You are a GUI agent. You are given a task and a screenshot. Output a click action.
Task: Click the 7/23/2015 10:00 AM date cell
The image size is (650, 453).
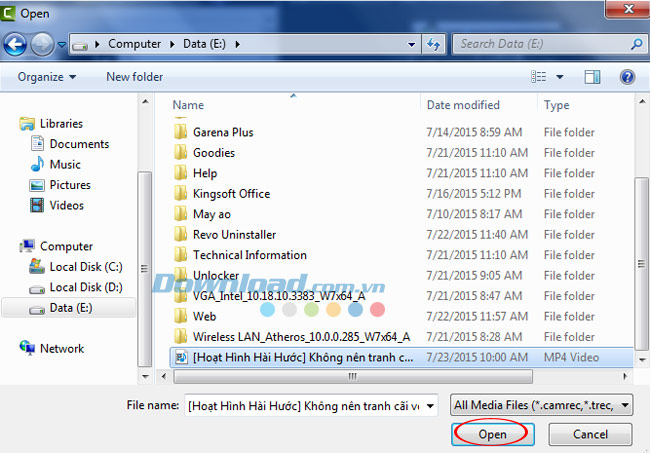477,357
